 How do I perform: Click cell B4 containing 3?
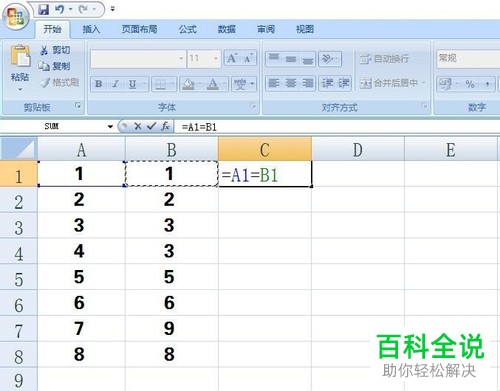click(x=171, y=251)
